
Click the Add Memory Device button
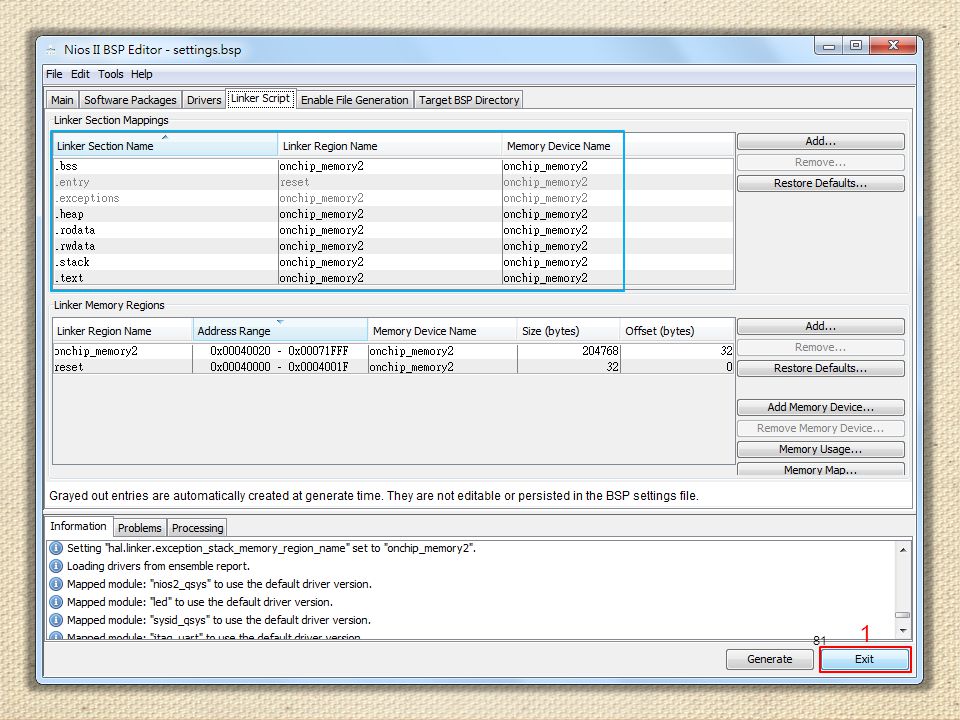820,407
